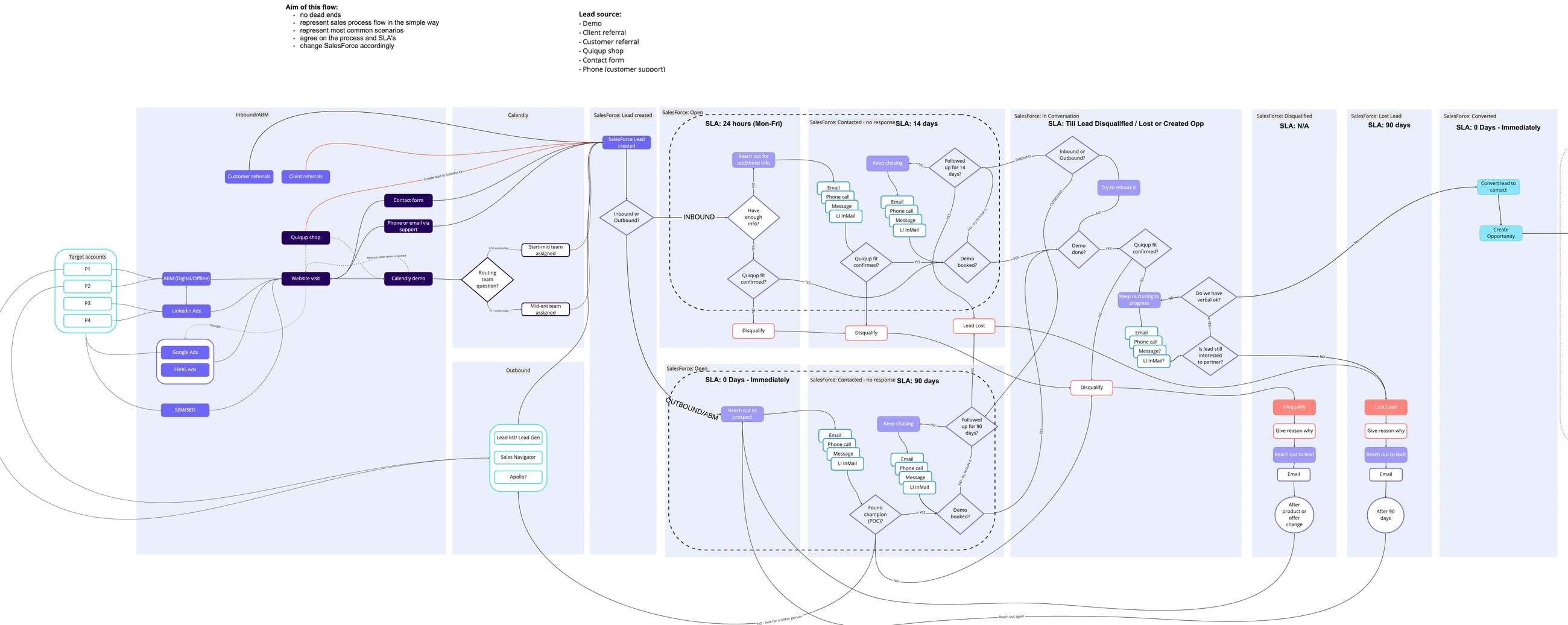
Task: Click Convert lead to contact node
Action: click(x=1498, y=187)
